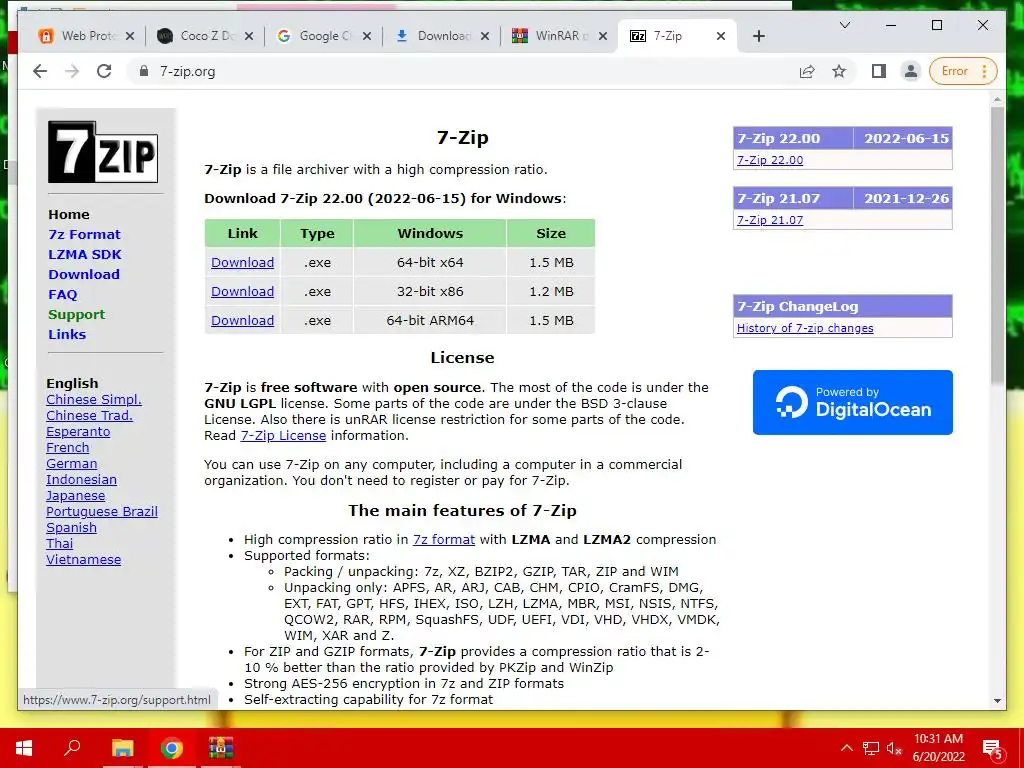Open File Explorer from the taskbar

coord(122,748)
